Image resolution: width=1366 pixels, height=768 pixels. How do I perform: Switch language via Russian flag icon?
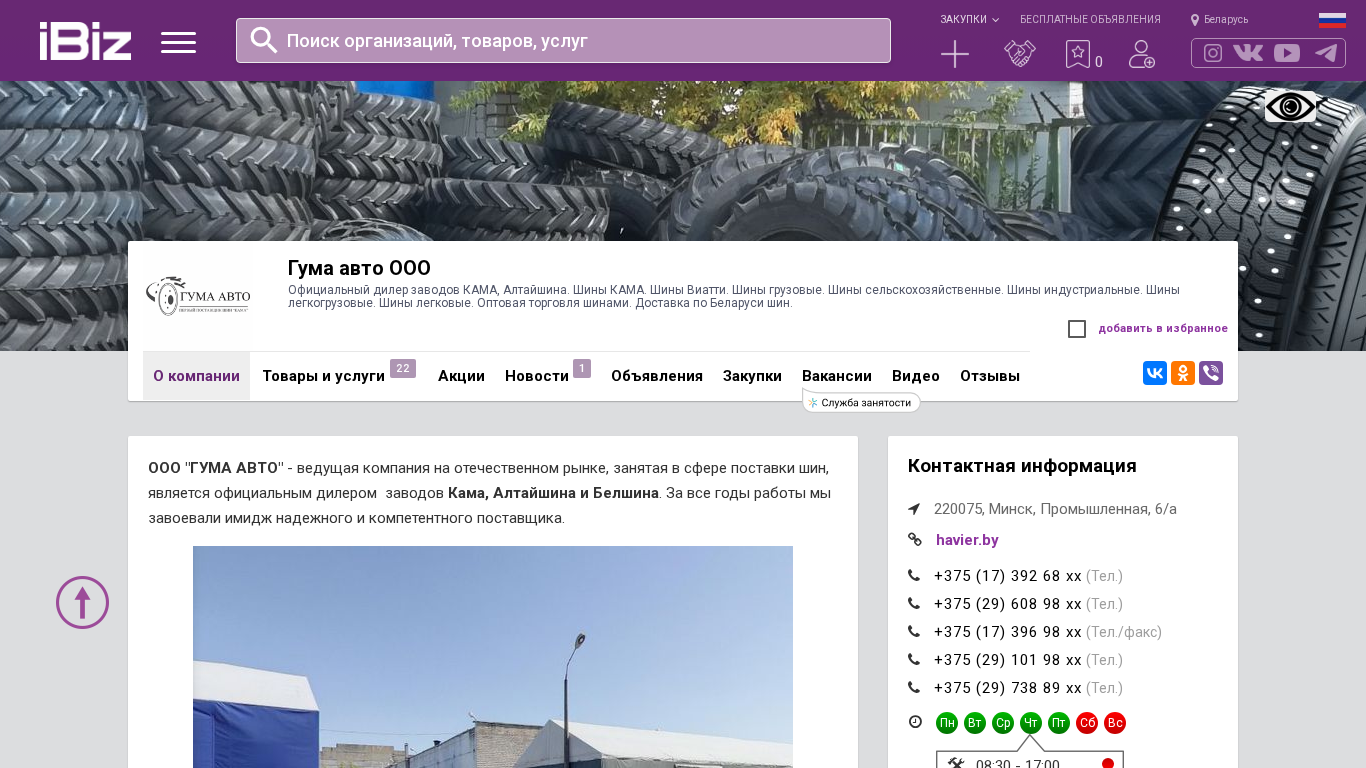pos(1332,20)
